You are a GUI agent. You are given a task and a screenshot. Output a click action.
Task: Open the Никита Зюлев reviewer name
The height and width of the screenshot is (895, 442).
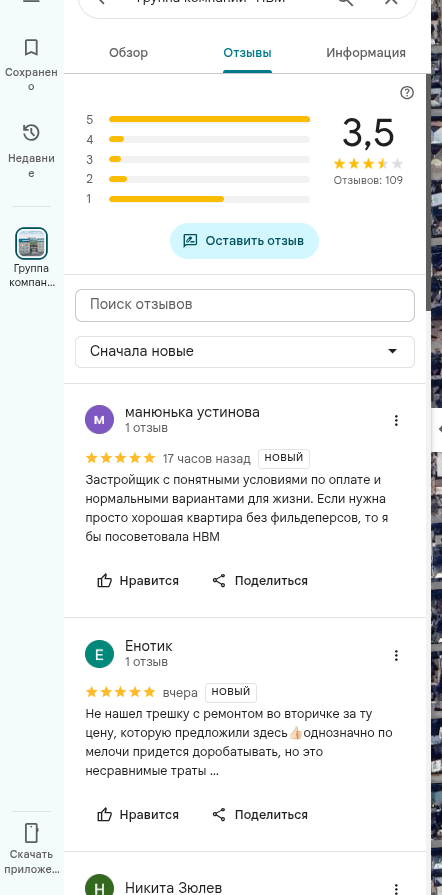click(x=173, y=888)
